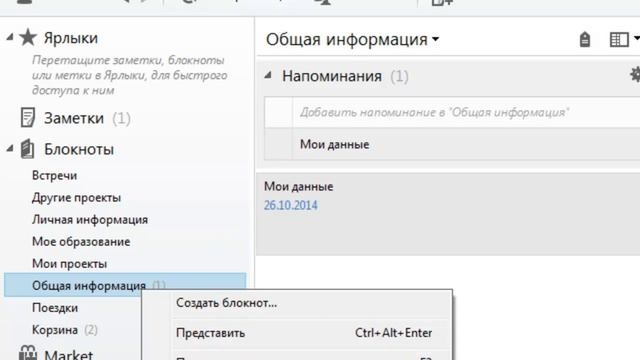Open the Мое образование notebook

pyautogui.click(x=81, y=242)
